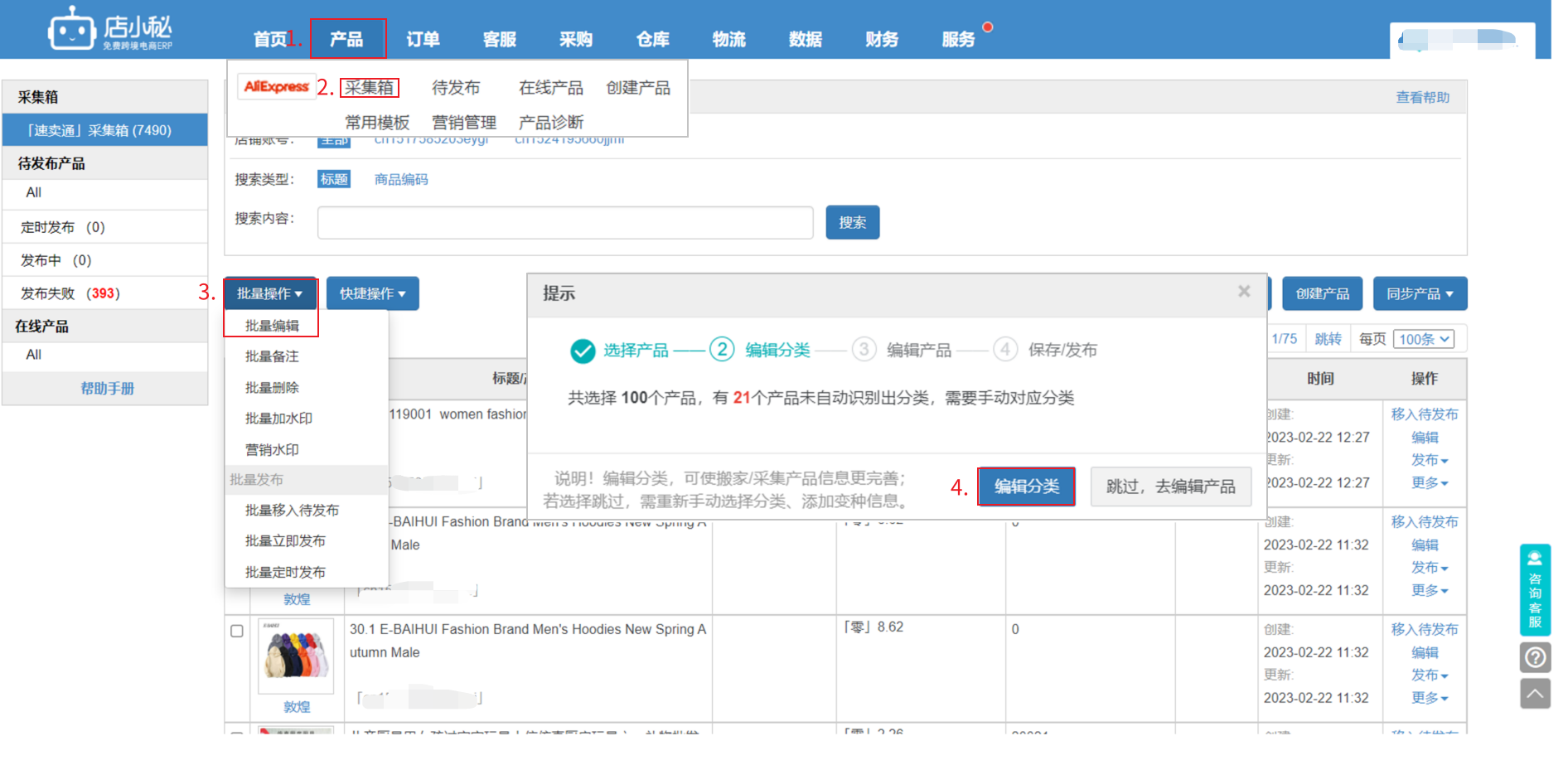Select 采集箱 in the product submenu

coord(370,87)
